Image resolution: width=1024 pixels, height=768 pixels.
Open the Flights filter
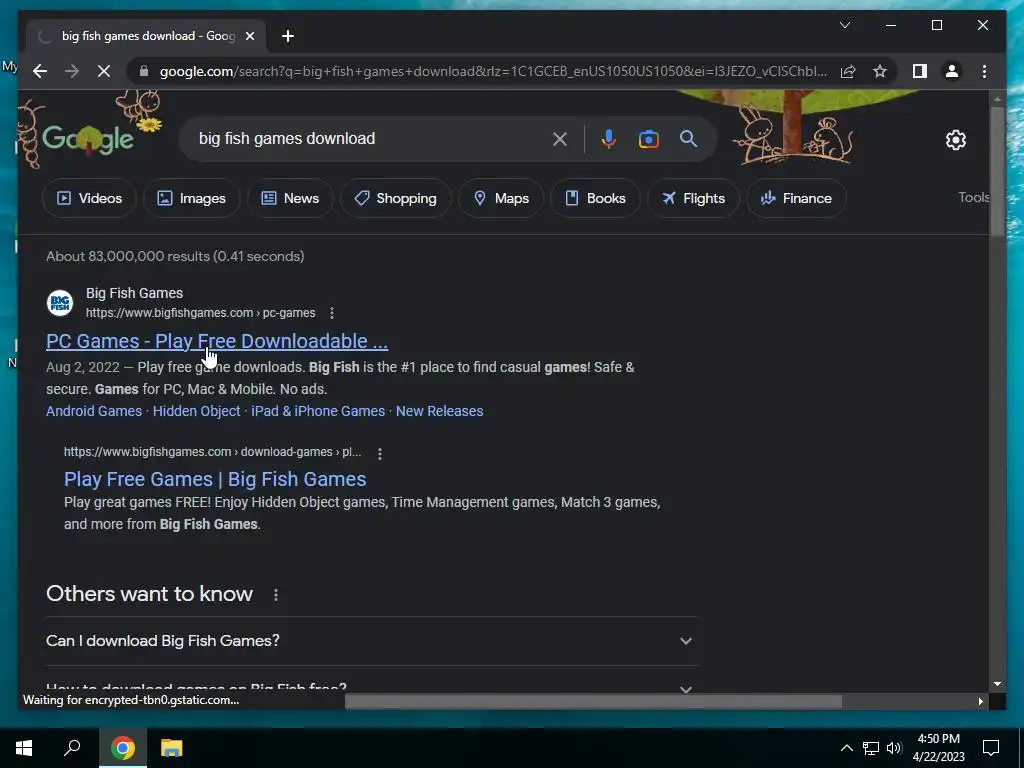click(693, 198)
